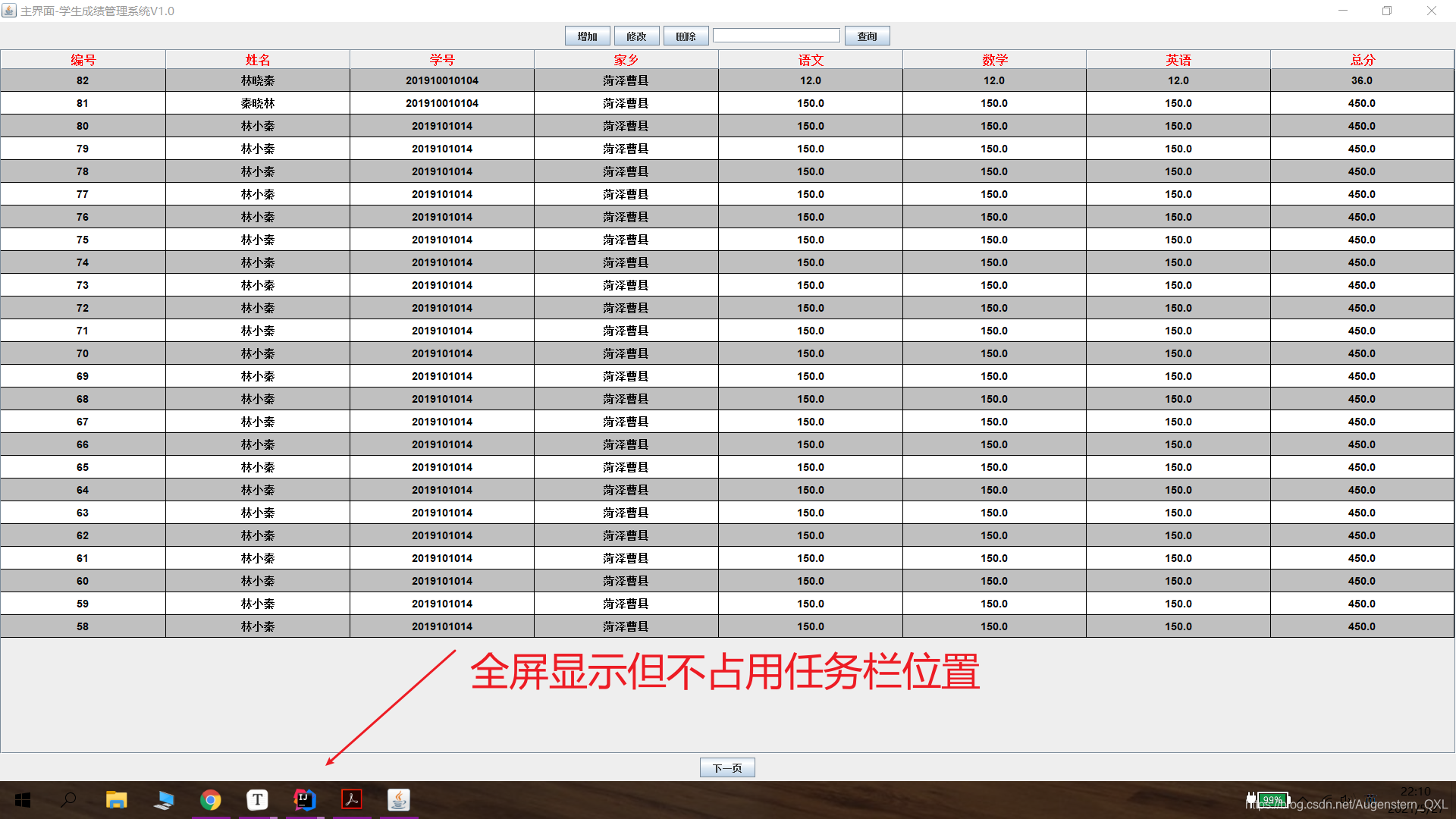Click the 编号 column header
This screenshot has width=1456, height=819.
click(83, 60)
